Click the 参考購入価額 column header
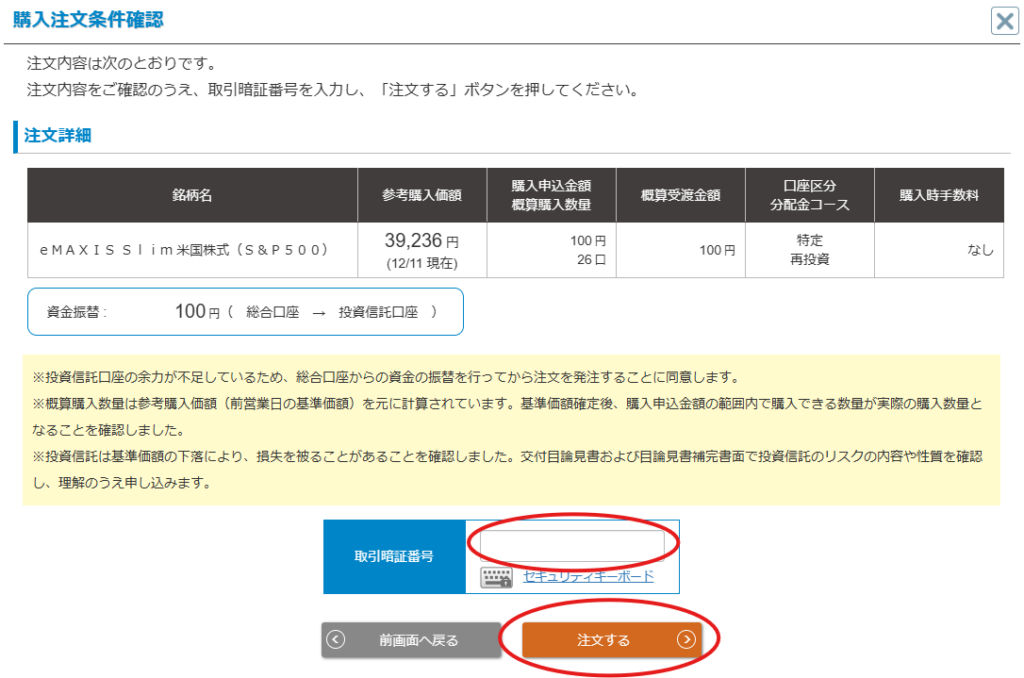The height and width of the screenshot is (678, 1024). pyautogui.click(x=421, y=195)
